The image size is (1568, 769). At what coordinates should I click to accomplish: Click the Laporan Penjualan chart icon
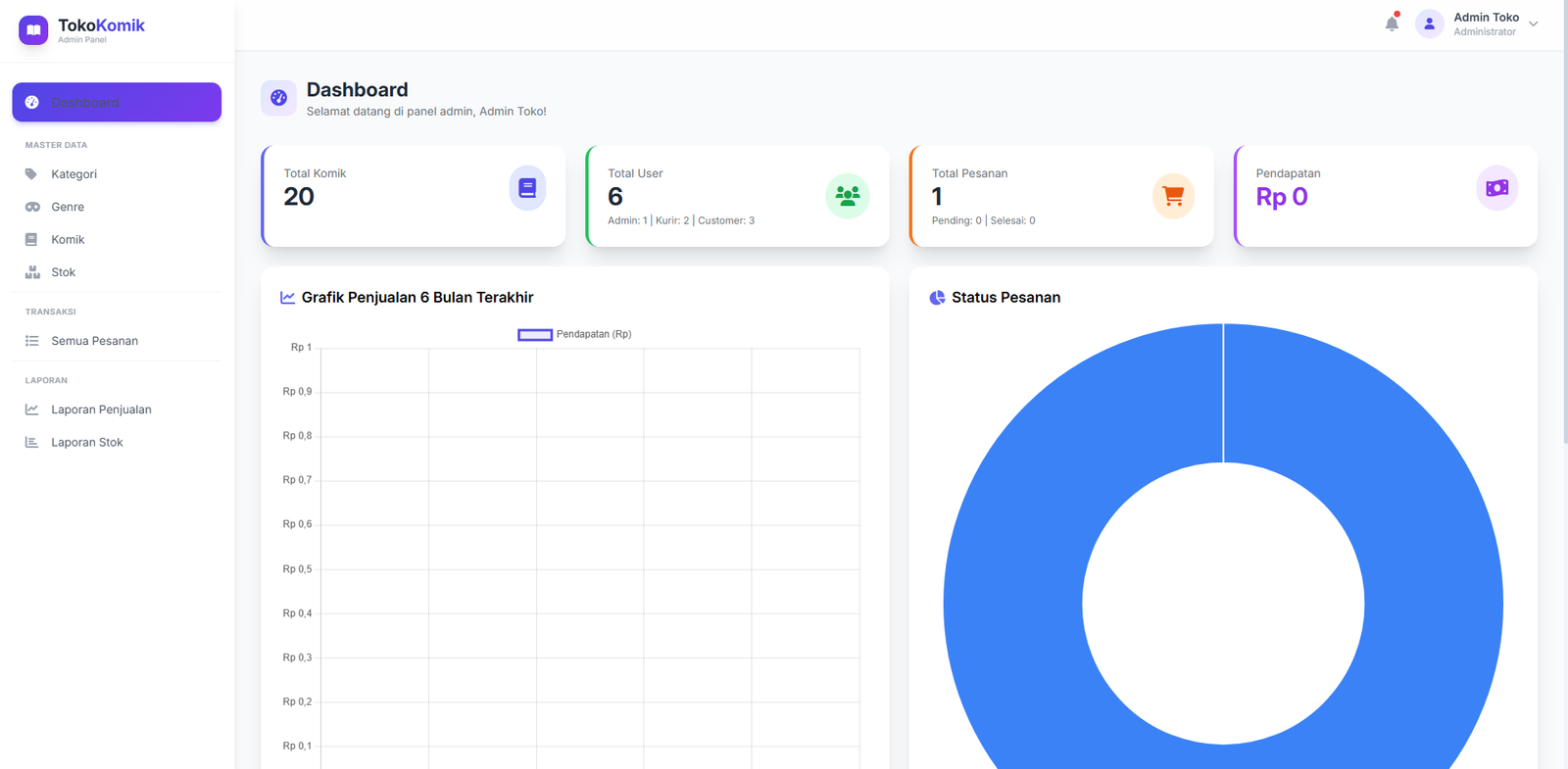coord(32,409)
